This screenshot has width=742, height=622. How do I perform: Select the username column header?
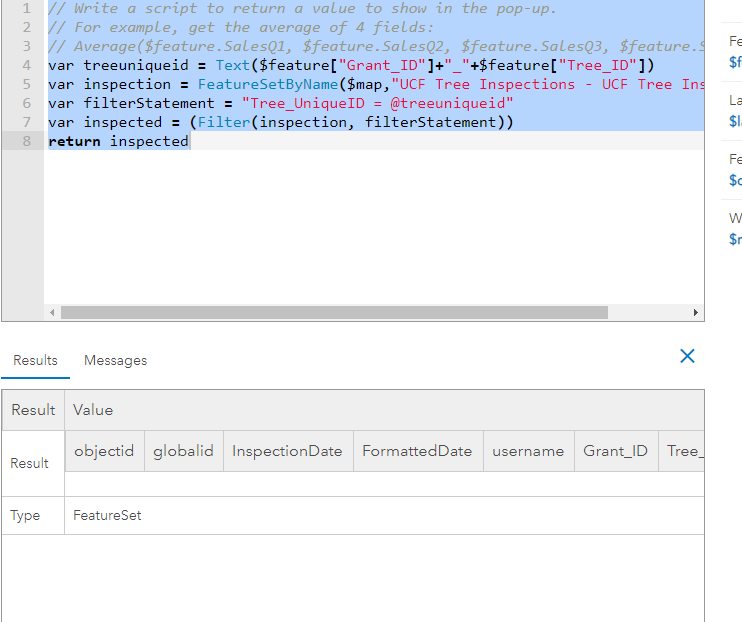pyautogui.click(x=528, y=451)
